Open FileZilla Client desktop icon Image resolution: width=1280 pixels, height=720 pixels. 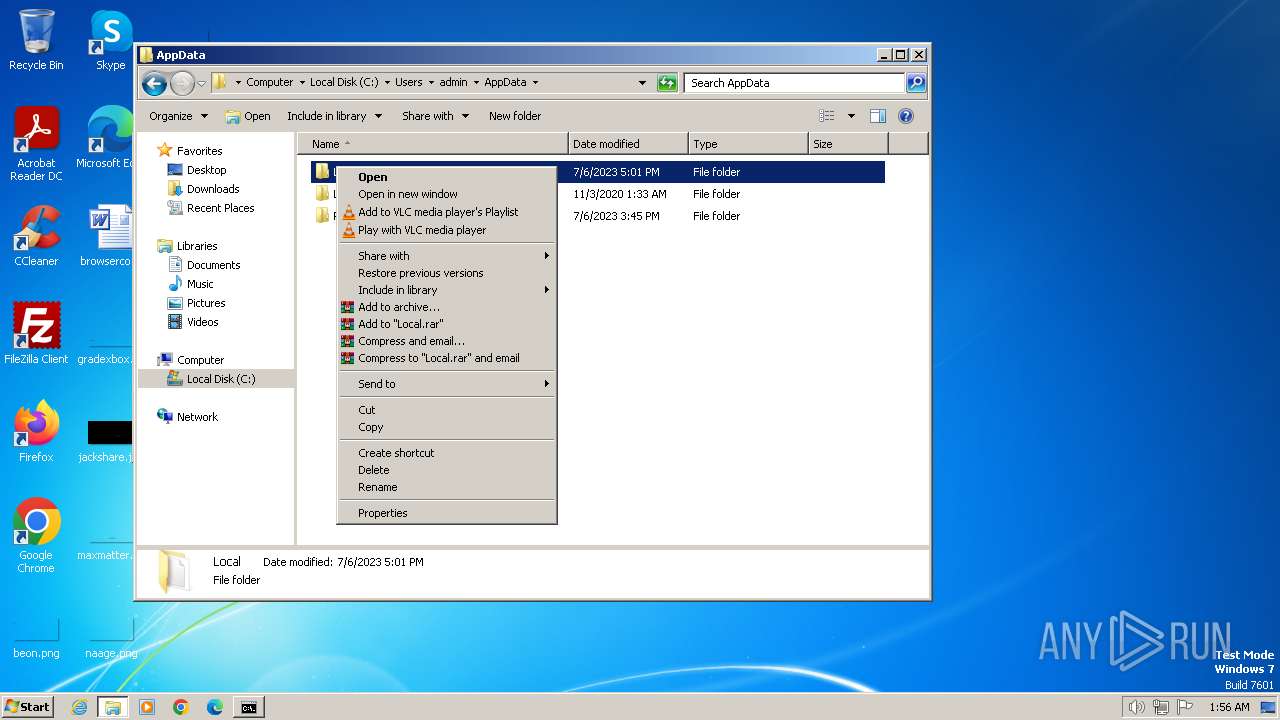click(x=36, y=333)
